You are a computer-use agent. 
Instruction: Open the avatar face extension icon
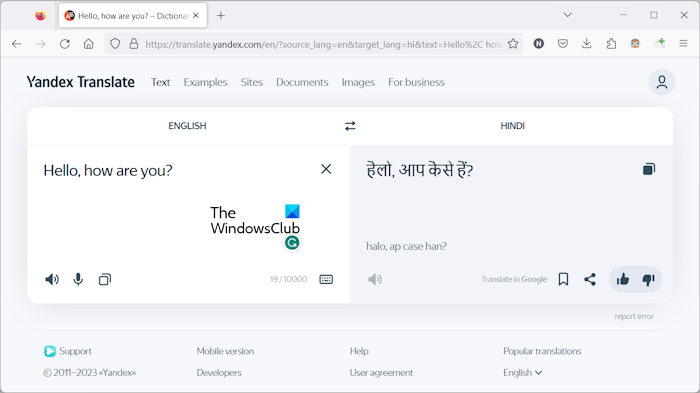point(635,43)
